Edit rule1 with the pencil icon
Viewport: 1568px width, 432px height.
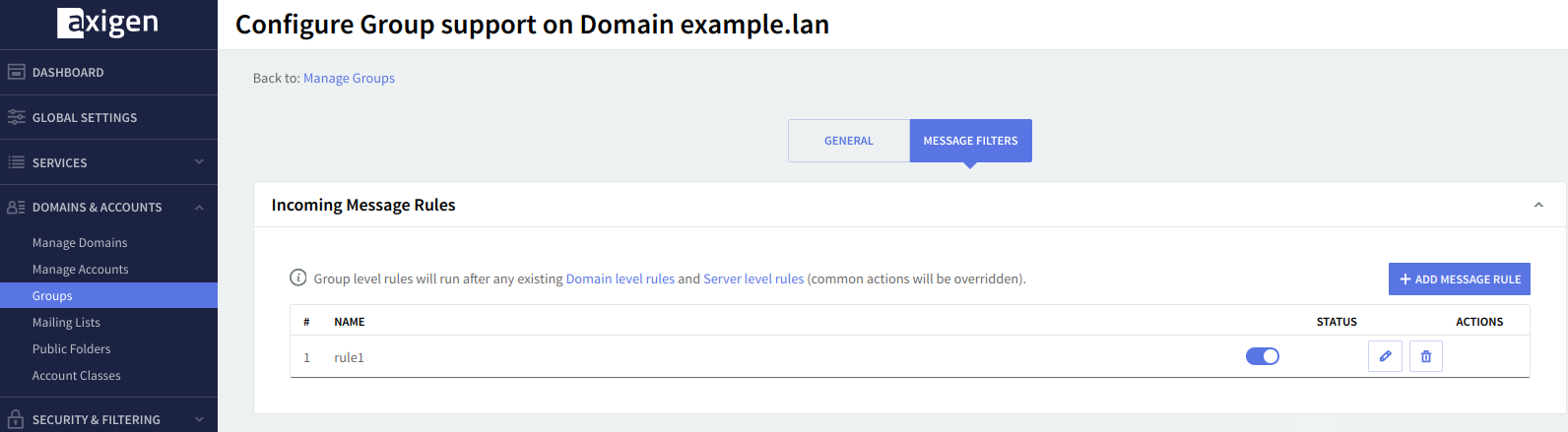pos(1385,356)
